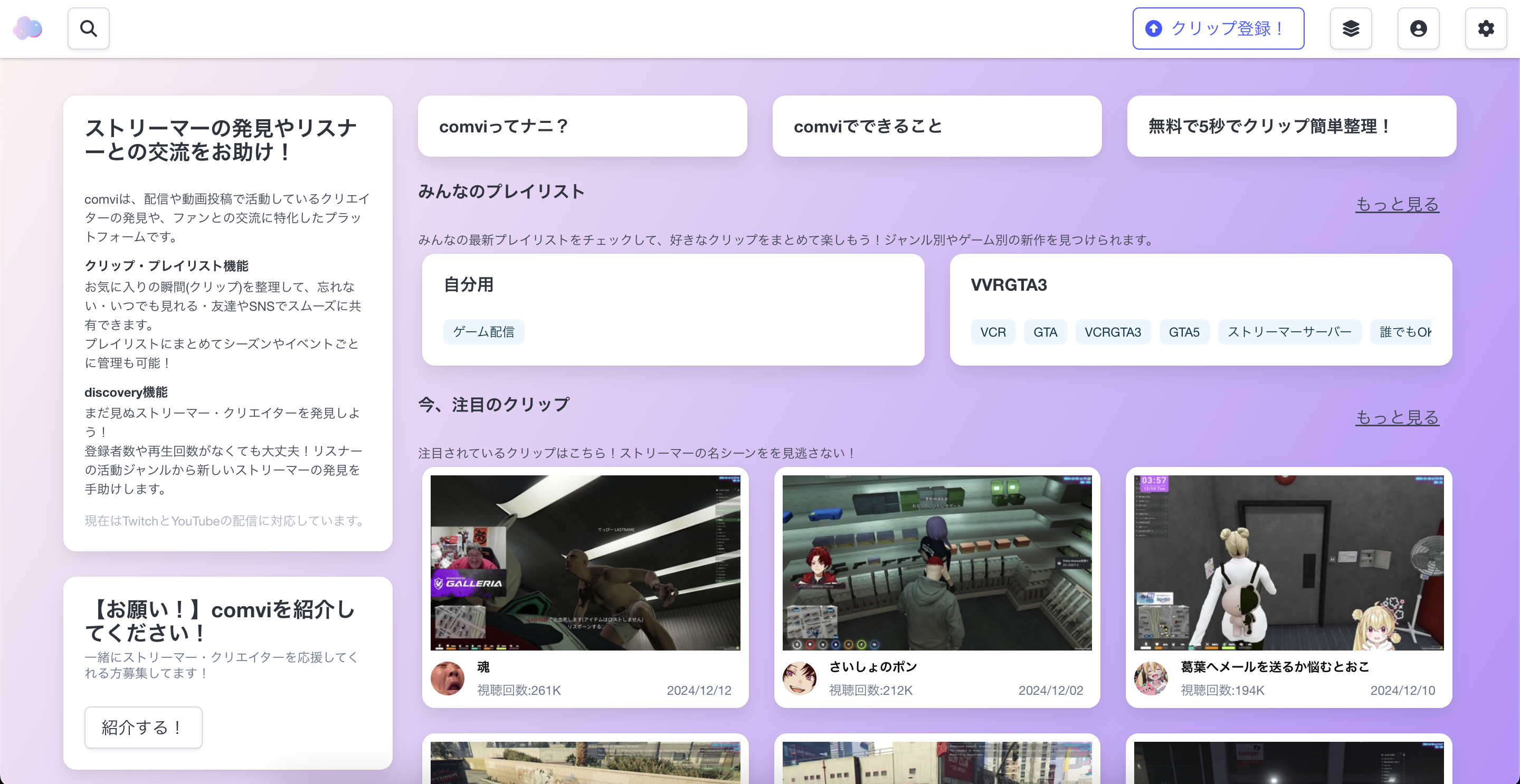This screenshot has width=1520, height=784.
Task: Click the layers stack icon in the header
Action: [1351, 28]
